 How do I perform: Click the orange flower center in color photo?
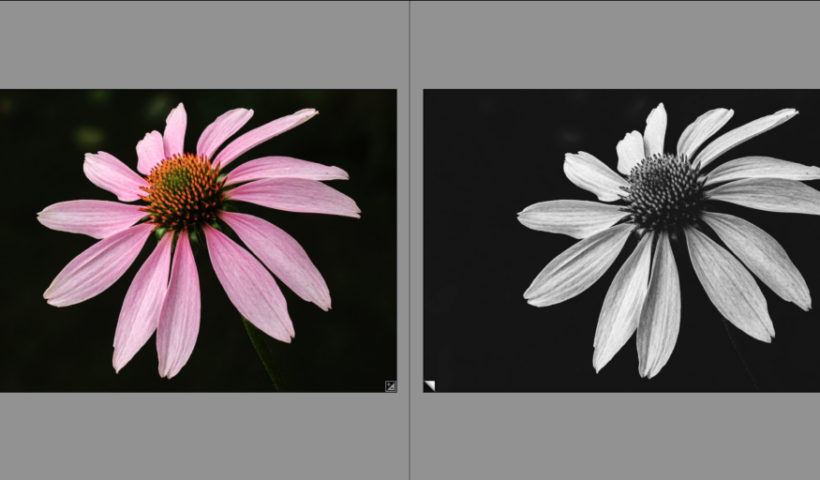(182, 190)
